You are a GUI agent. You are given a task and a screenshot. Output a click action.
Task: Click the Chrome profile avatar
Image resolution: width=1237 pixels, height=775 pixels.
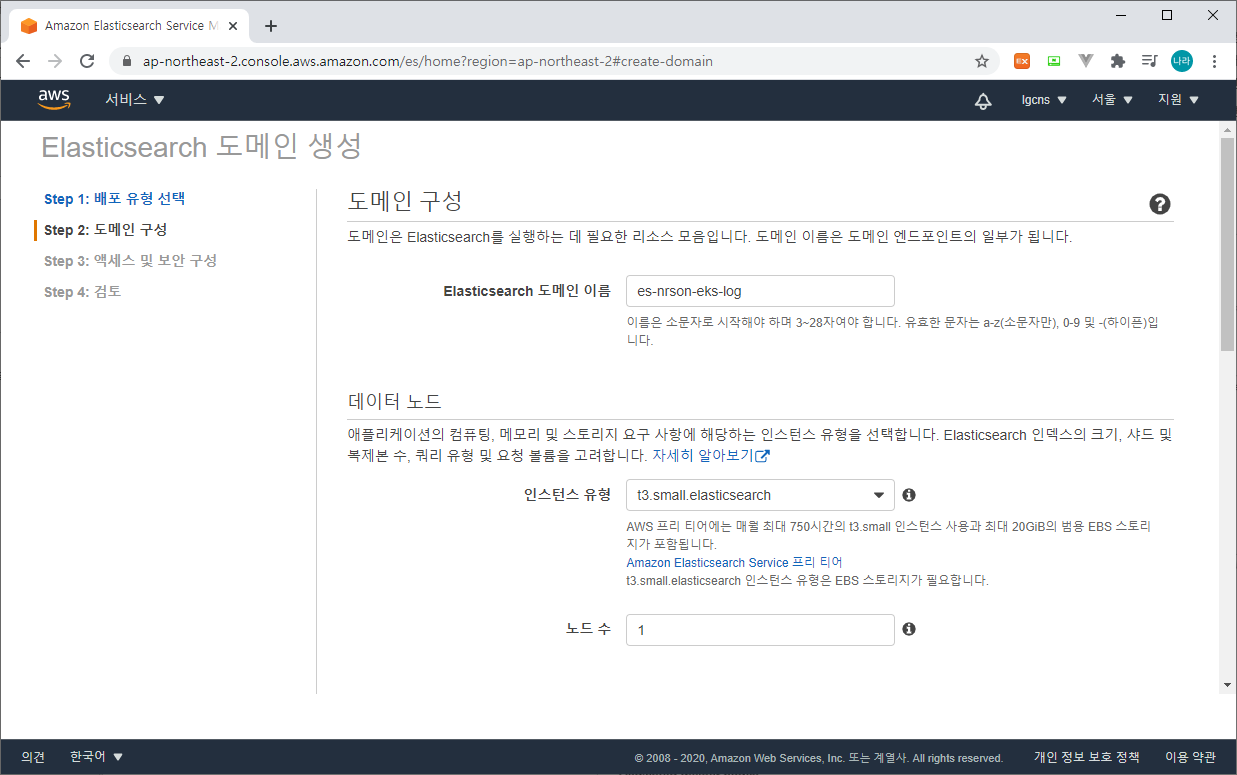[1182, 61]
